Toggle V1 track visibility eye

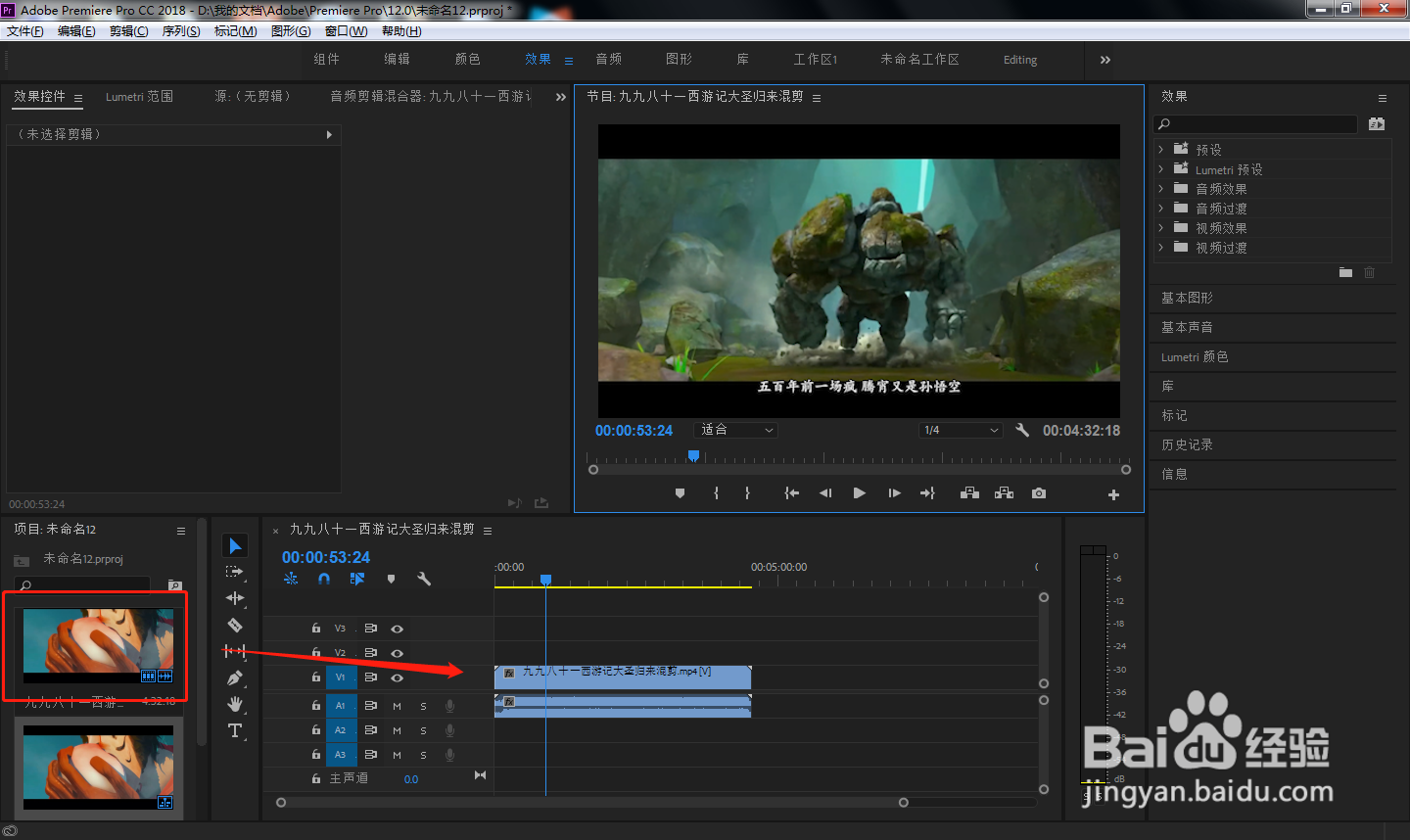click(398, 677)
